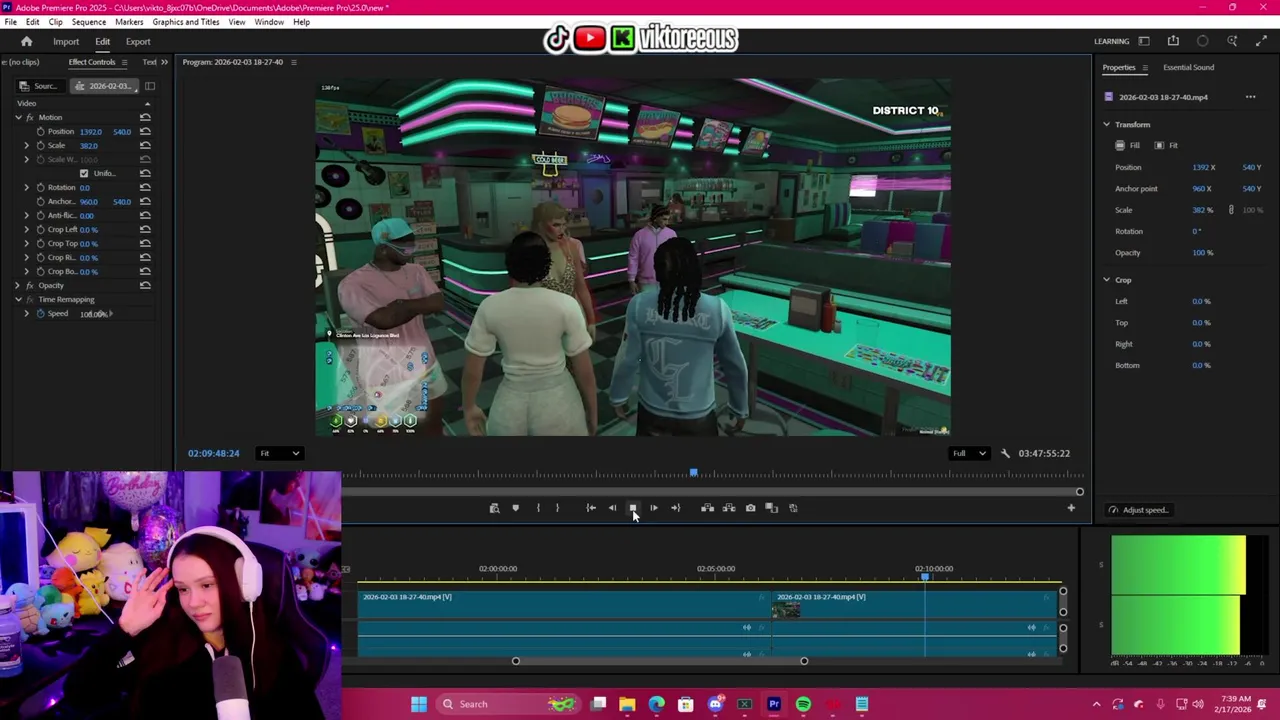Toggle animation stopwatch for Crop Top
Viewport: 1280px width, 720px height.
41,243
